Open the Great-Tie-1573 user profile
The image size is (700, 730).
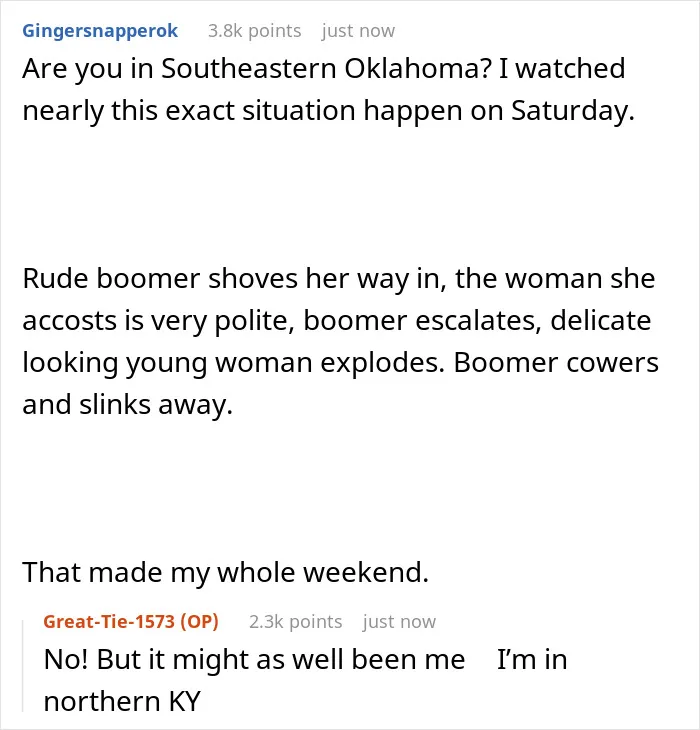[111, 622]
